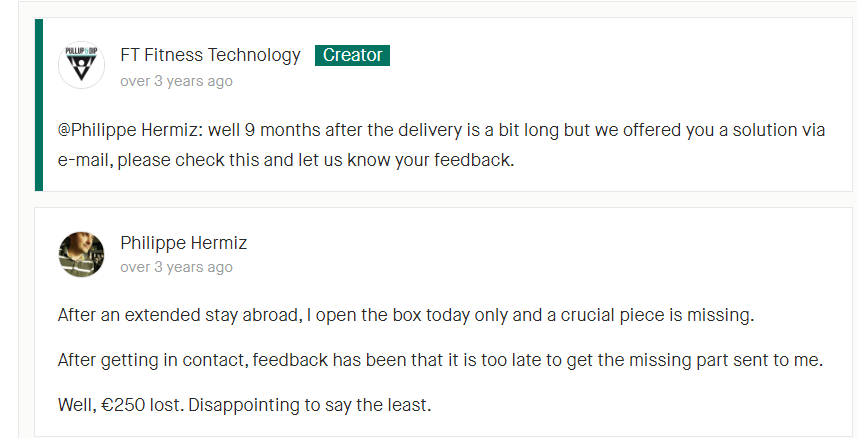Click the @Philippe Hermiz mention in reply
Screen dimensions: 857x438
pyautogui.click(x=131, y=131)
